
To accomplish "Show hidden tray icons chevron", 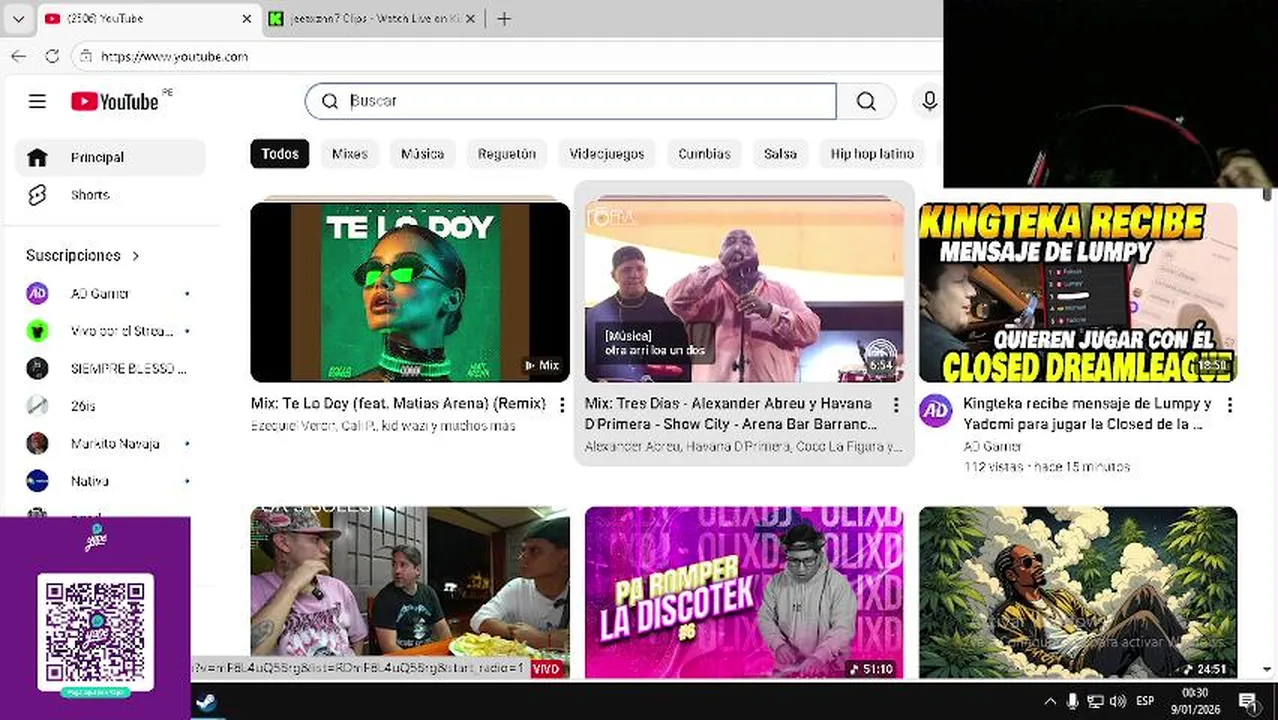I will pyautogui.click(x=1050, y=701).
